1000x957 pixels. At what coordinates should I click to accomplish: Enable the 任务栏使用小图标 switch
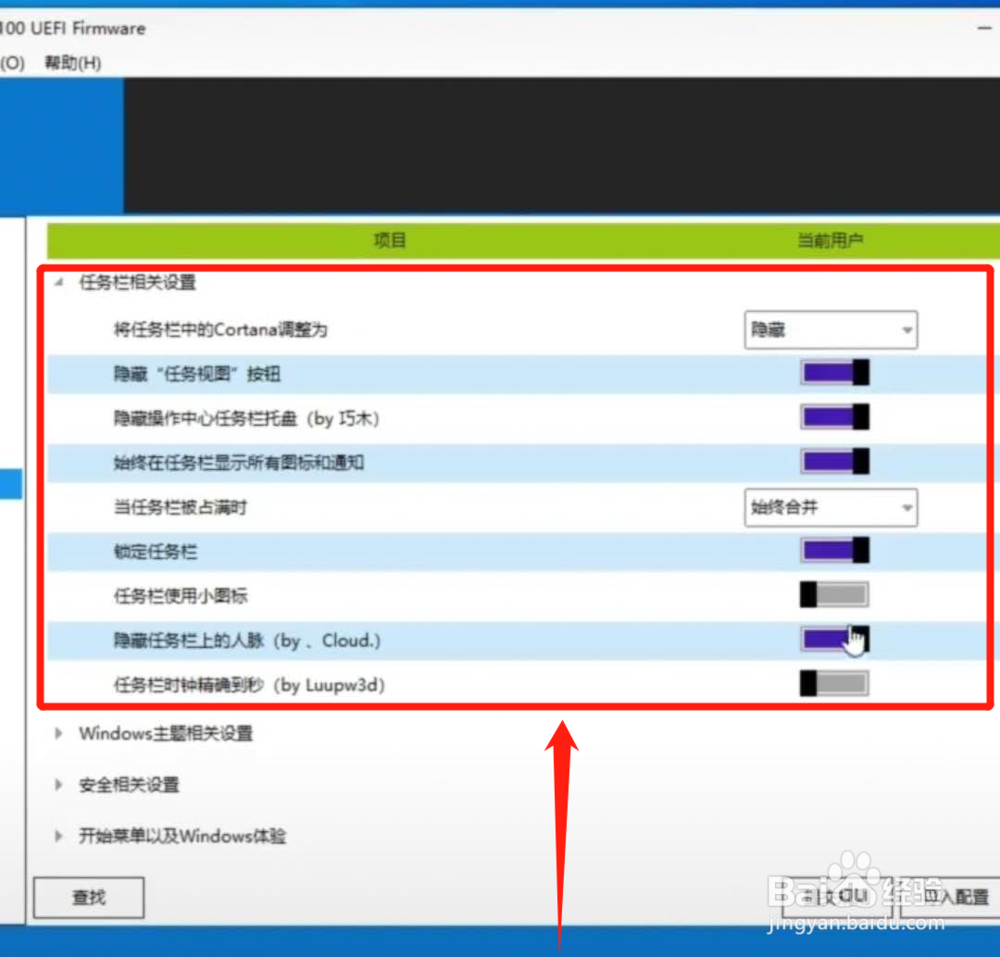click(835, 594)
